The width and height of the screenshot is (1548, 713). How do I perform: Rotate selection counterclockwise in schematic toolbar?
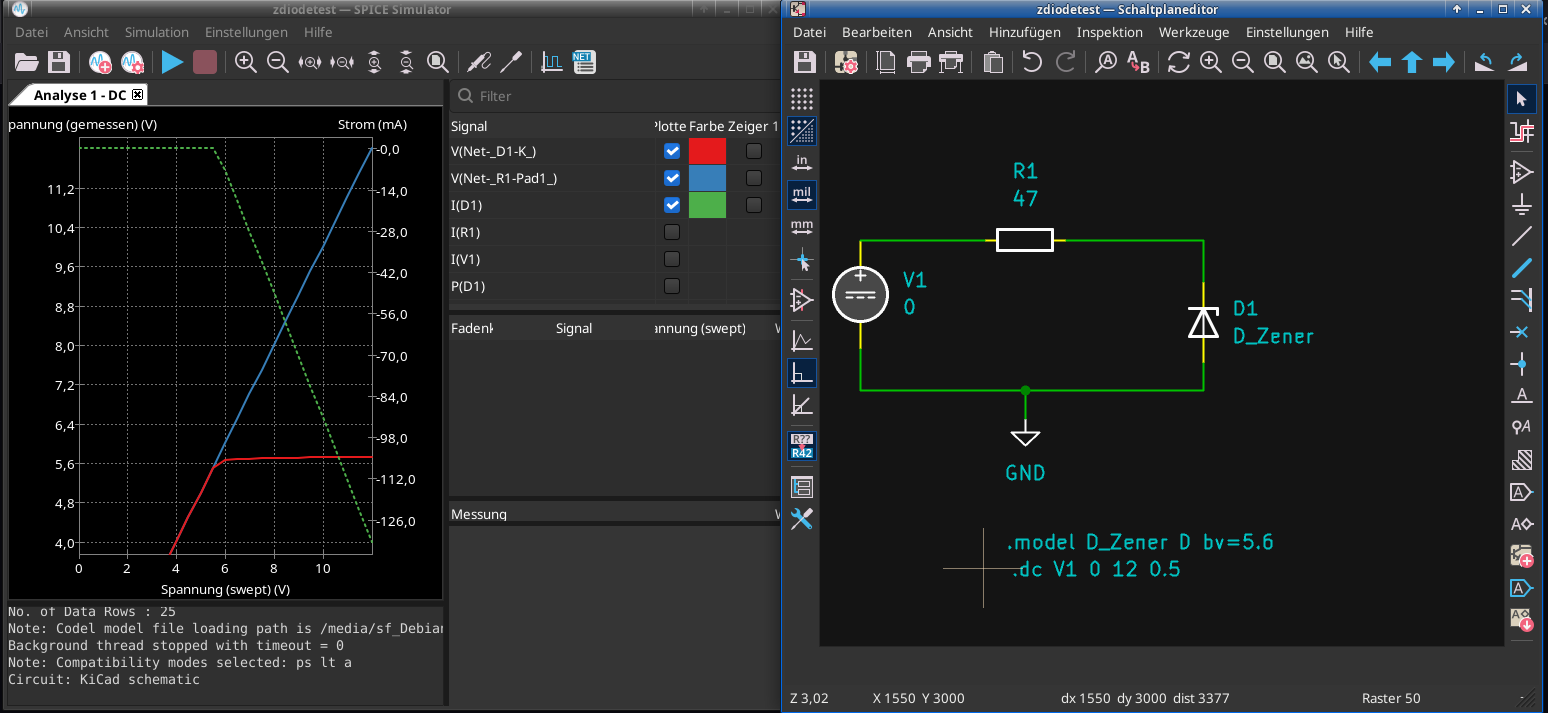[1485, 62]
